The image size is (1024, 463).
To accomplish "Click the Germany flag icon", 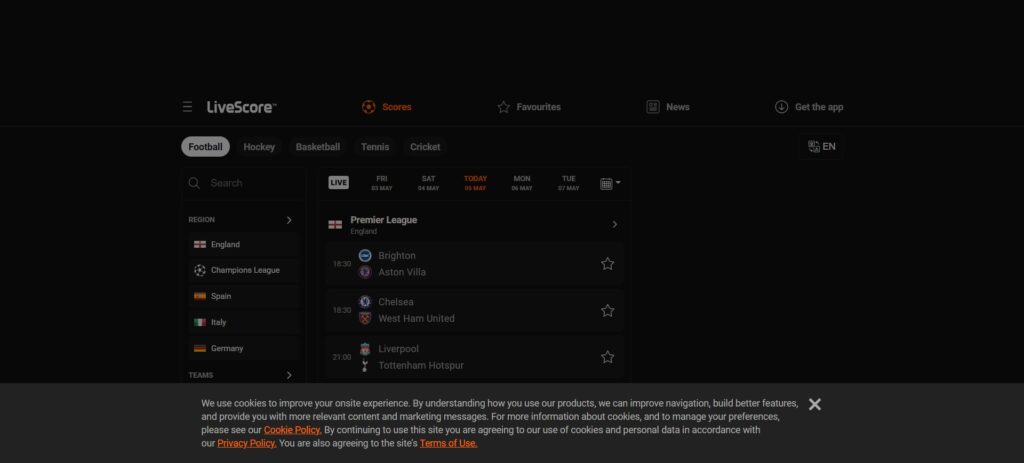I will pyautogui.click(x=200, y=348).
